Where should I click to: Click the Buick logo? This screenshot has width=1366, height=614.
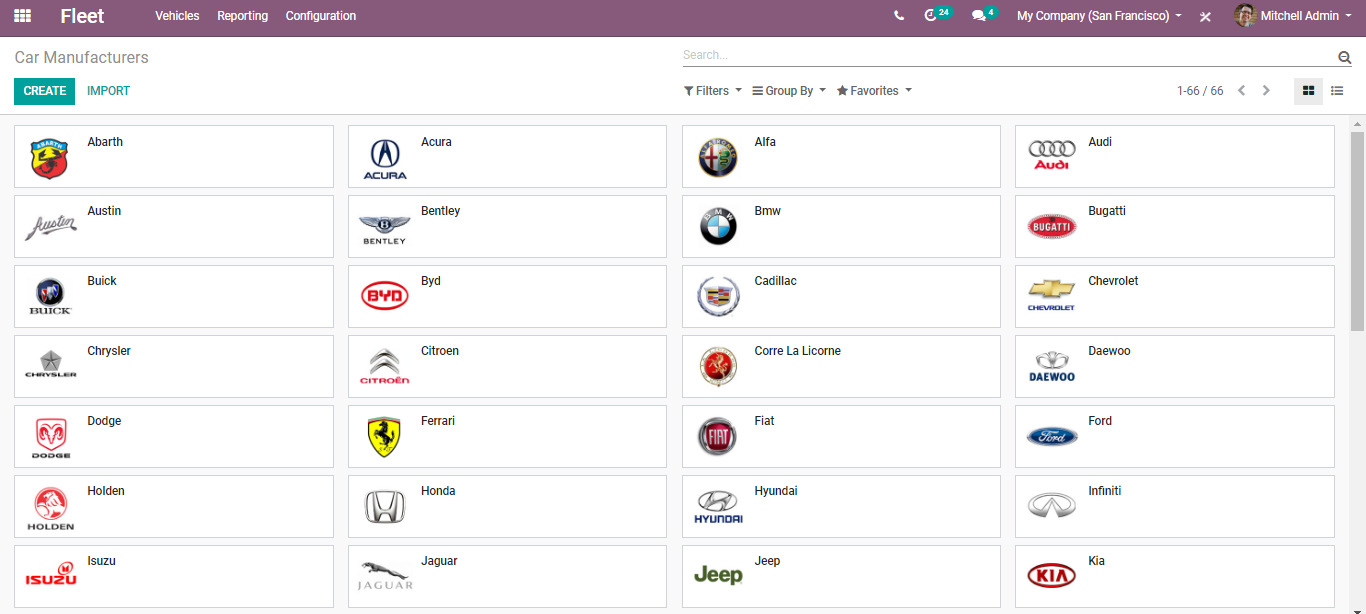(50, 298)
